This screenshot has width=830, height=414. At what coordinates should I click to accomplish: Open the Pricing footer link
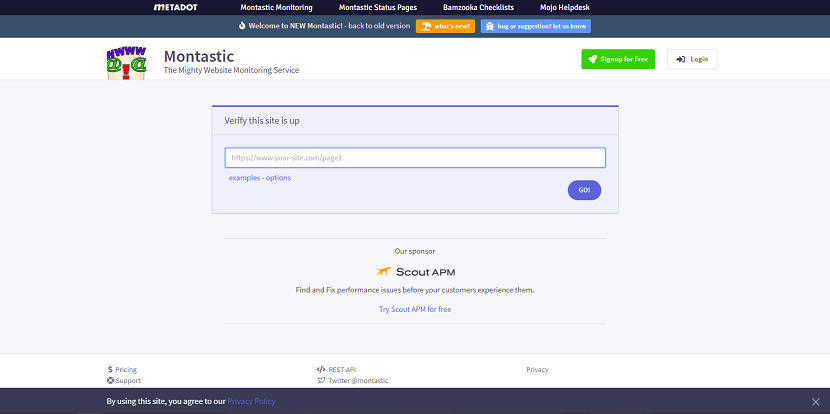[x=122, y=370]
